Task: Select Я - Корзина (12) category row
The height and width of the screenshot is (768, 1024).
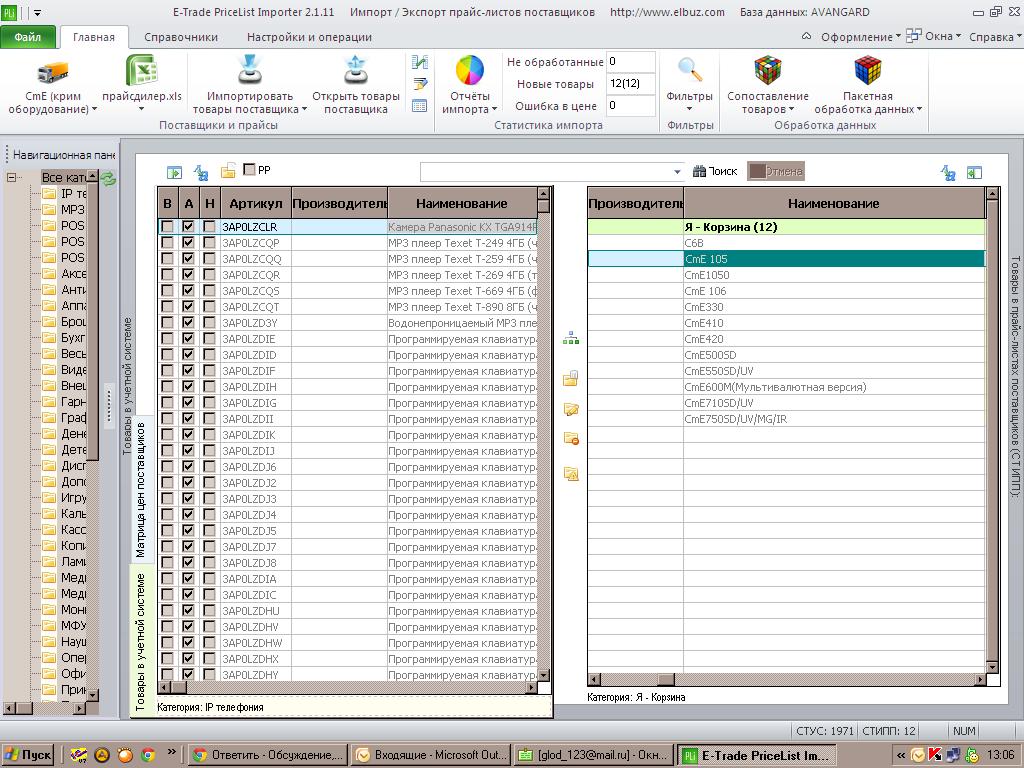Action: tap(786, 227)
